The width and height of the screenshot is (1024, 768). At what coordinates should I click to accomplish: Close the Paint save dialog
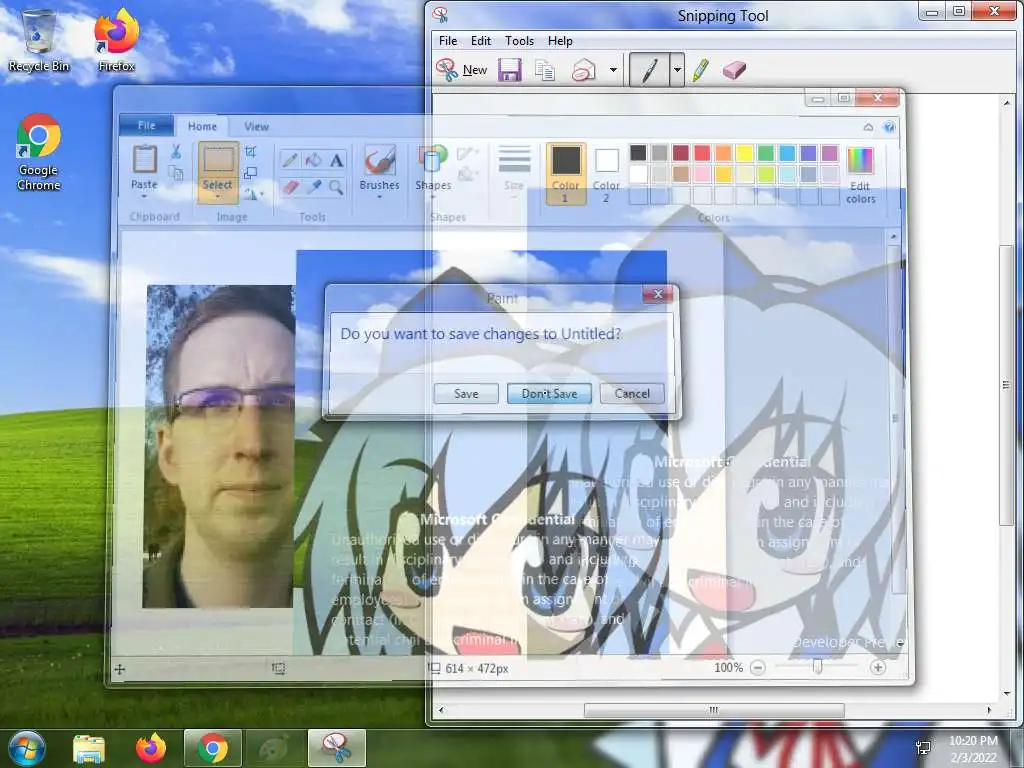(658, 295)
